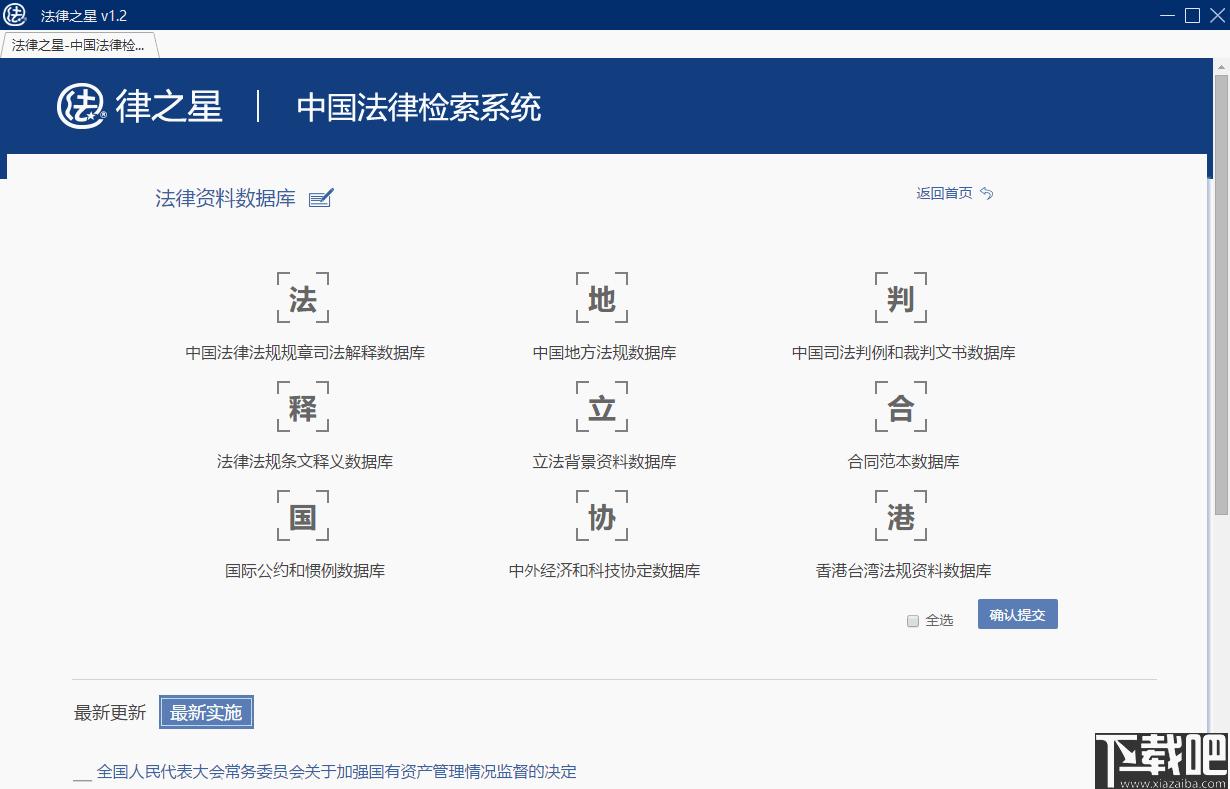Viewport: 1230px width, 789px height.
Task: Click the vertical scrollbar thumb
Action: 1221,295
